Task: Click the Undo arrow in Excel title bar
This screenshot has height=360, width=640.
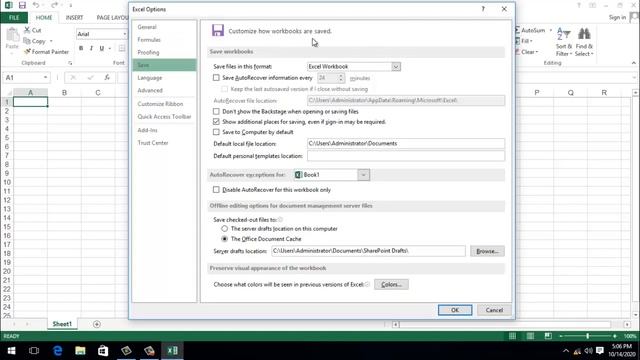Action: (x=36, y=5)
